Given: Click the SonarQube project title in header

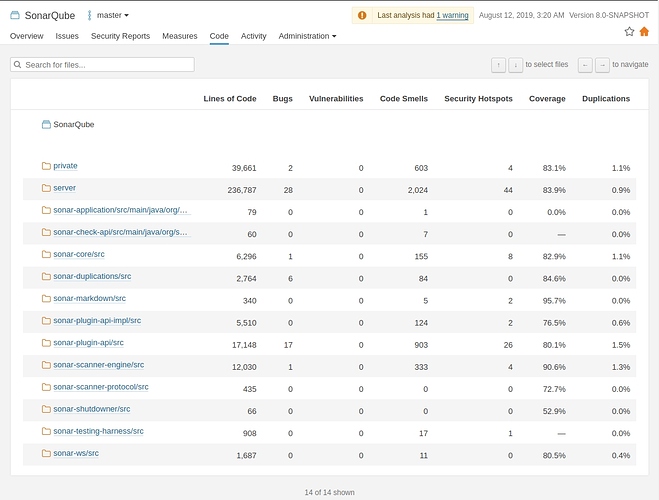Looking at the screenshot, I should (x=50, y=16).
